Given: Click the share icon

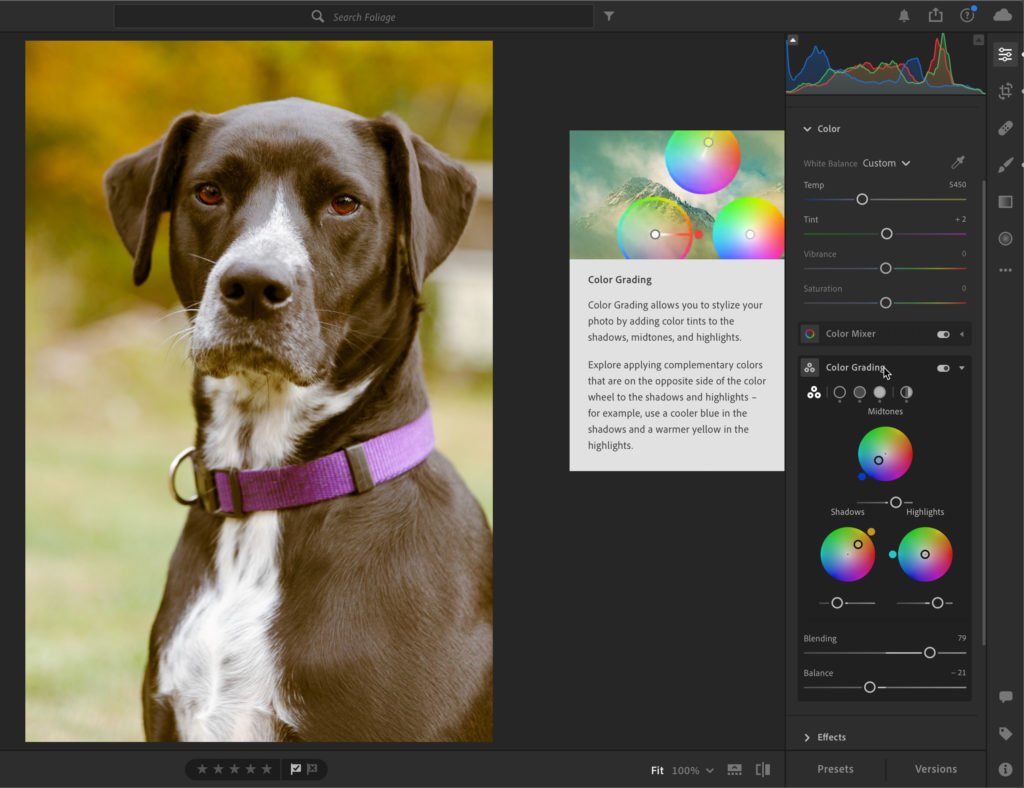Looking at the screenshot, I should [935, 15].
